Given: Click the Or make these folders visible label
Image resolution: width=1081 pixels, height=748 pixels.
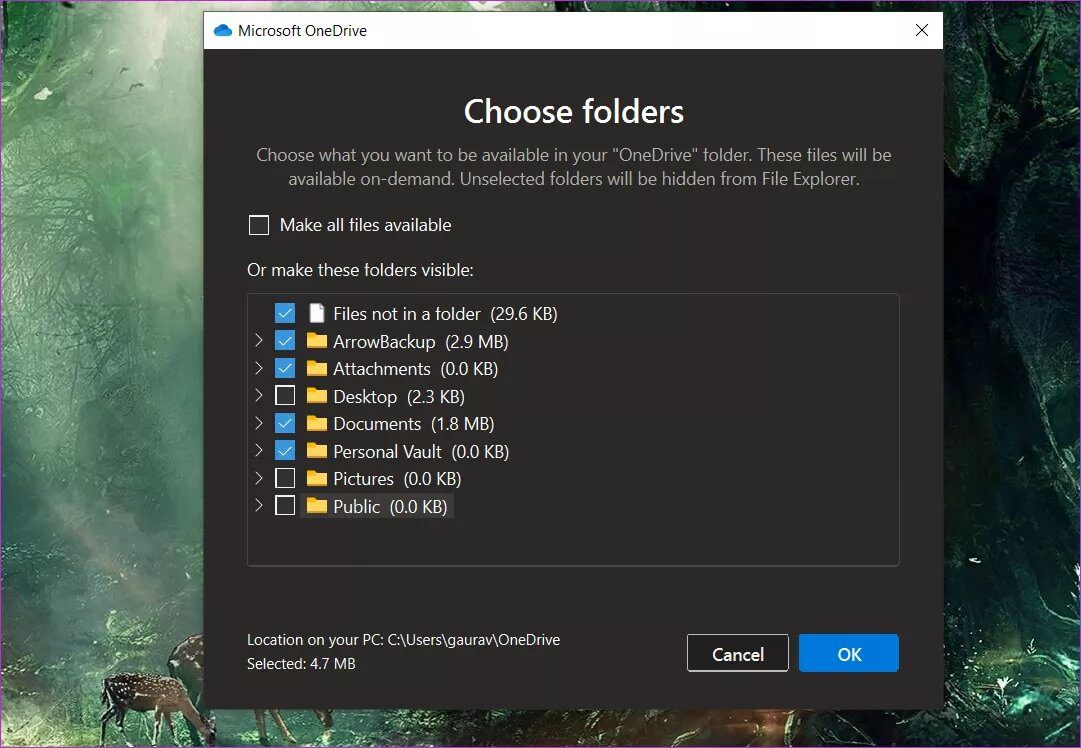Looking at the screenshot, I should point(360,270).
